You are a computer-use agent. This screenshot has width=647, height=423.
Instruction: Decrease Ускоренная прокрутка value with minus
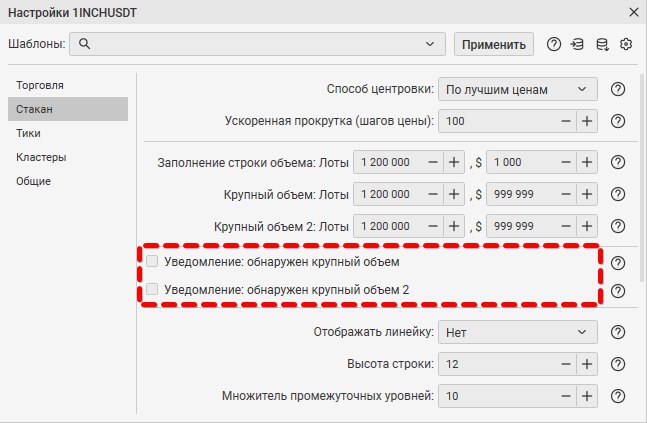565,121
